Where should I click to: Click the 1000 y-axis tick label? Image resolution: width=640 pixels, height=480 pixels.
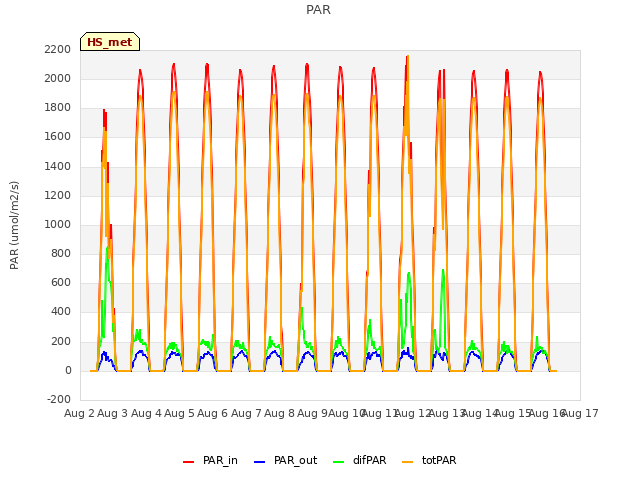(x=58, y=224)
